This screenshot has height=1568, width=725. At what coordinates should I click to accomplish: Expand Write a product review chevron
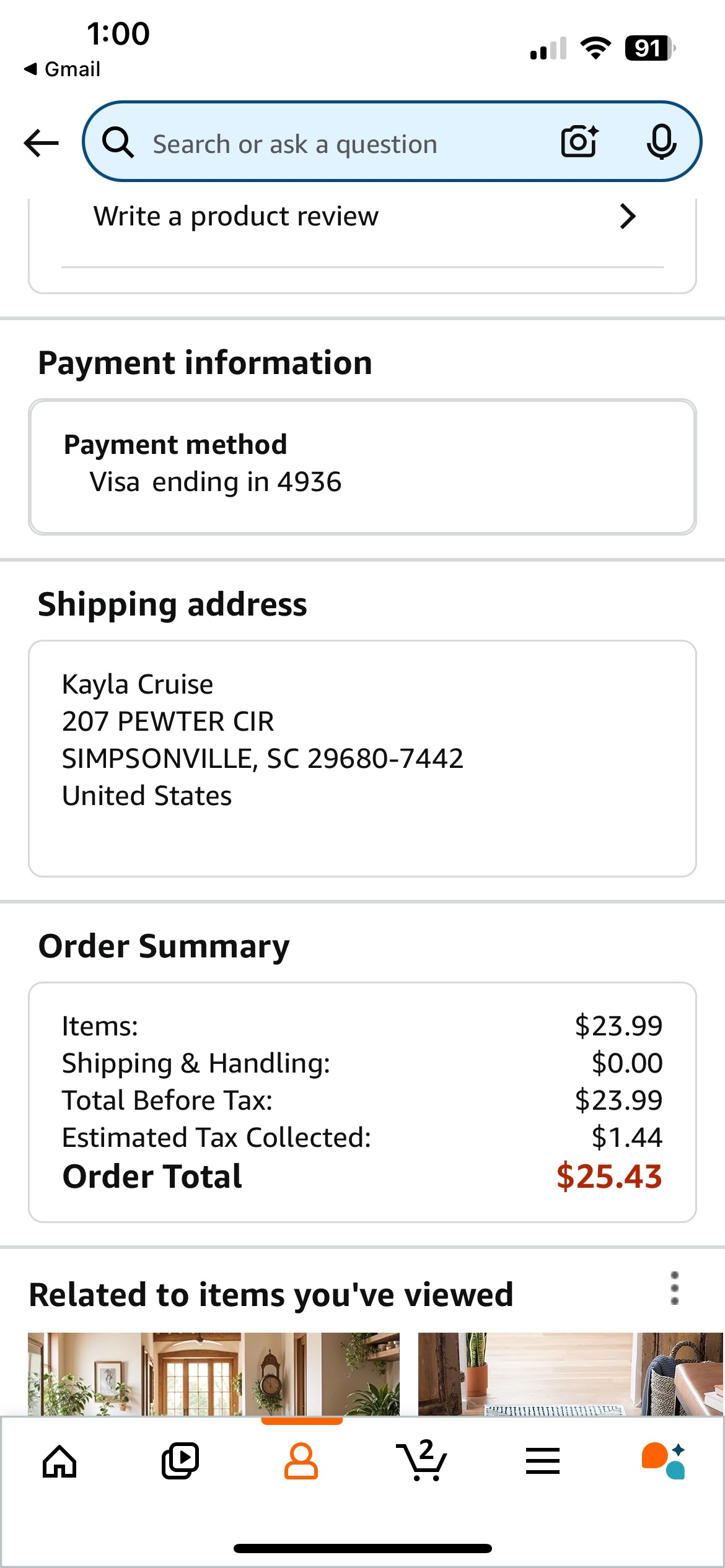tap(628, 216)
